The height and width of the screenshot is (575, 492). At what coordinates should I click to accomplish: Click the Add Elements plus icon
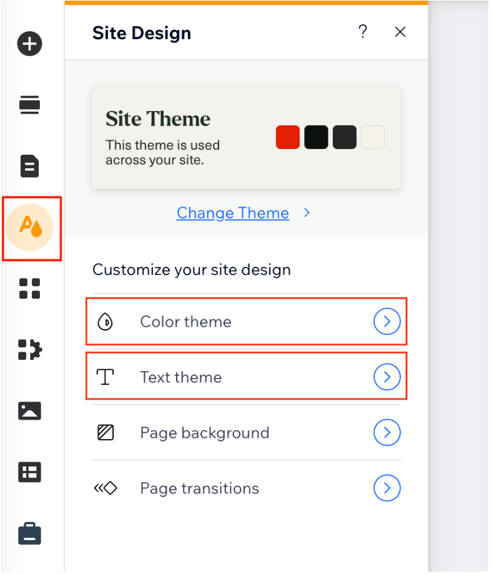(x=30, y=44)
